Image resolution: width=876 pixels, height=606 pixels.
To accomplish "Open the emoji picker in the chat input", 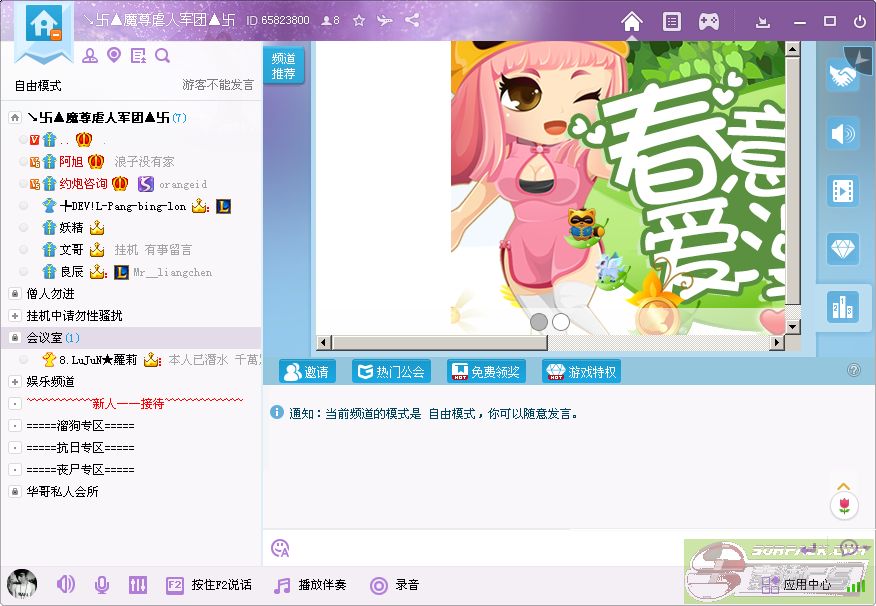I will [280, 548].
